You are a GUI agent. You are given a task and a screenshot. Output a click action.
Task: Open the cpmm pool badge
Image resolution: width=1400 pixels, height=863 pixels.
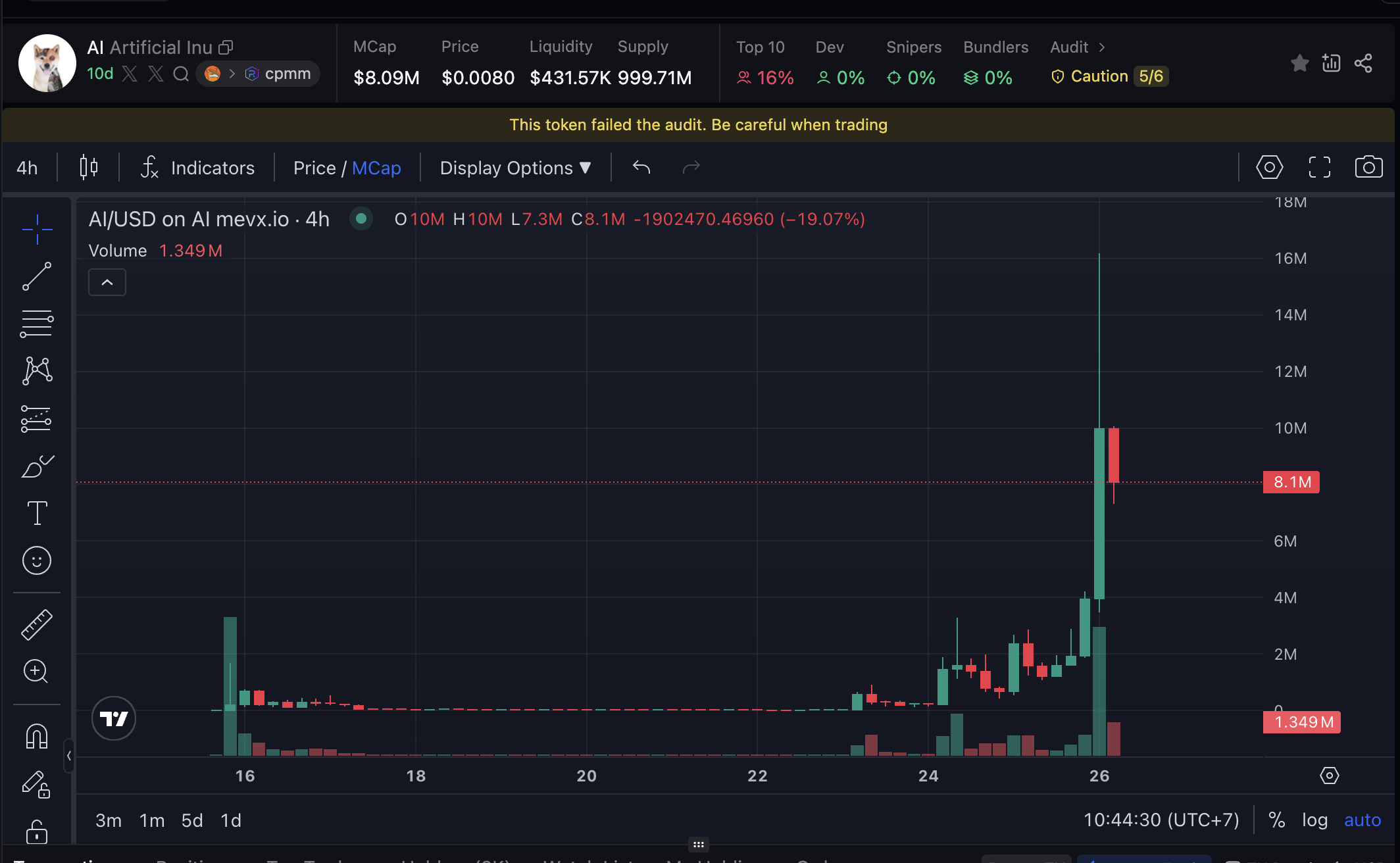[x=258, y=74]
